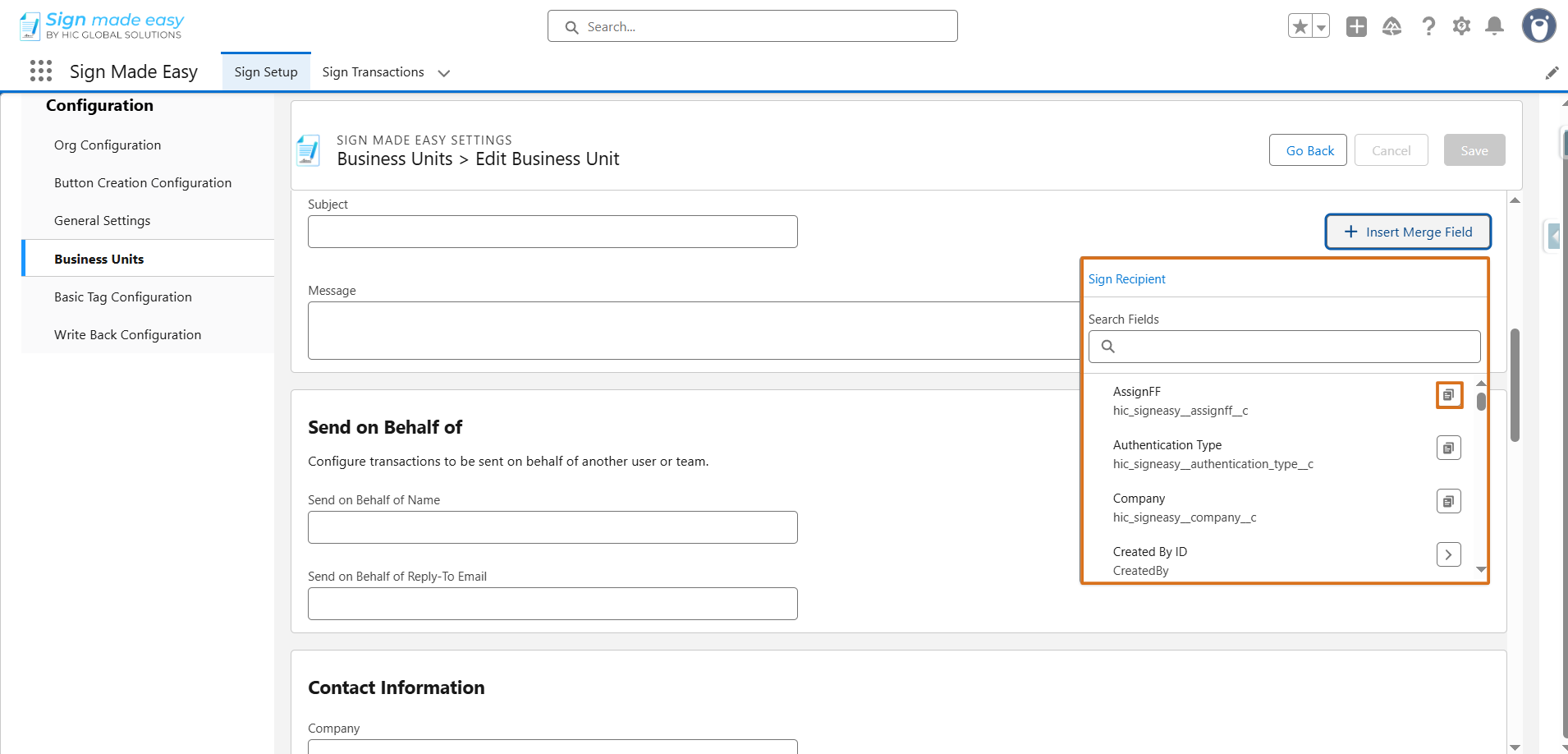Image resolution: width=1568 pixels, height=754 pixels.
Task: Open the Global Actions plus icon
Action: [x=1356, y=27]
